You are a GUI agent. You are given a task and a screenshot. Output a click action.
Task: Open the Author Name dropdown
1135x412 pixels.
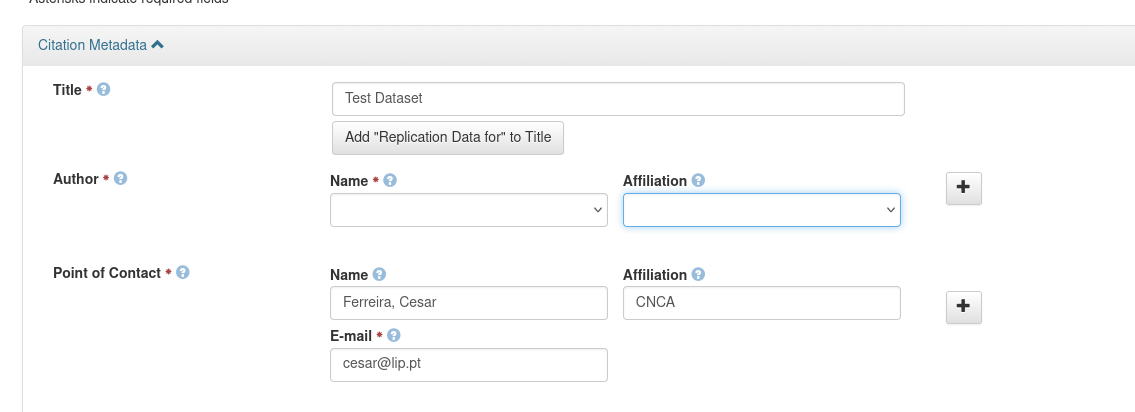click(x=468, y=210)
